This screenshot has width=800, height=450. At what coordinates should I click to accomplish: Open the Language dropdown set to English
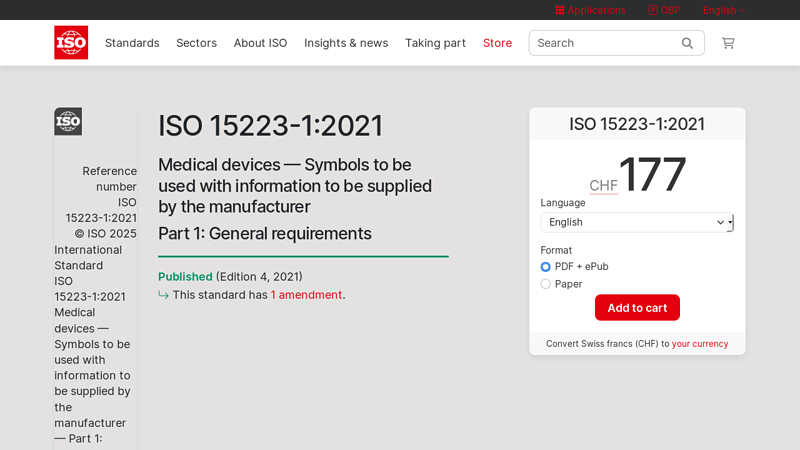637,222
